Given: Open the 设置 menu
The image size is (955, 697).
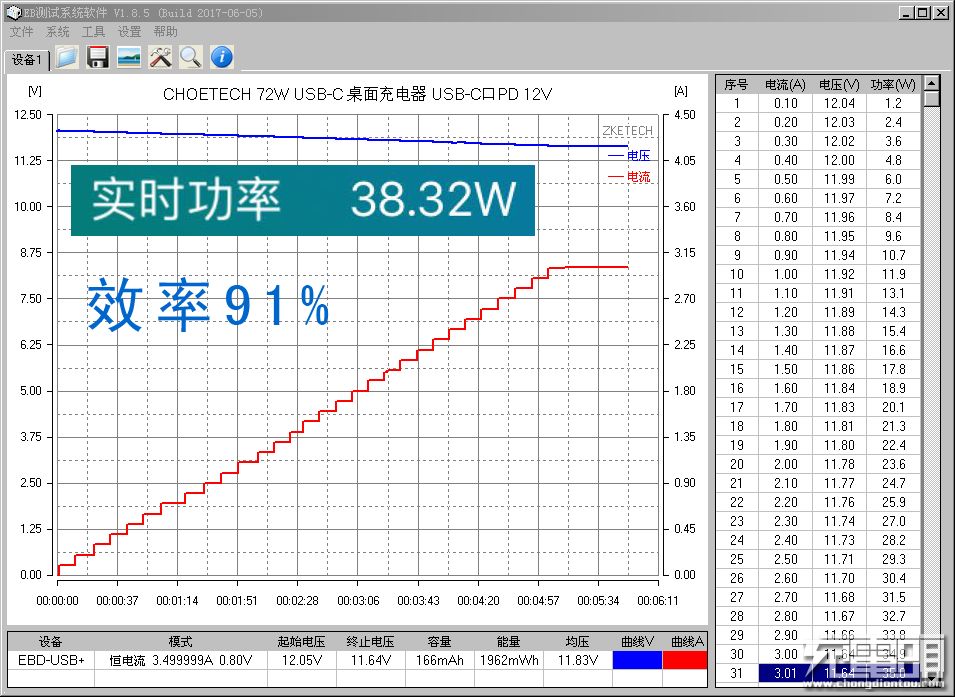Looking at the screenshot, I should (129, 32).
